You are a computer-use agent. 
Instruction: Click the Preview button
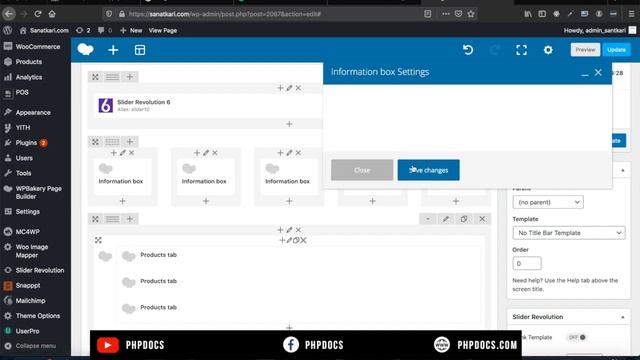pos(585,49)
